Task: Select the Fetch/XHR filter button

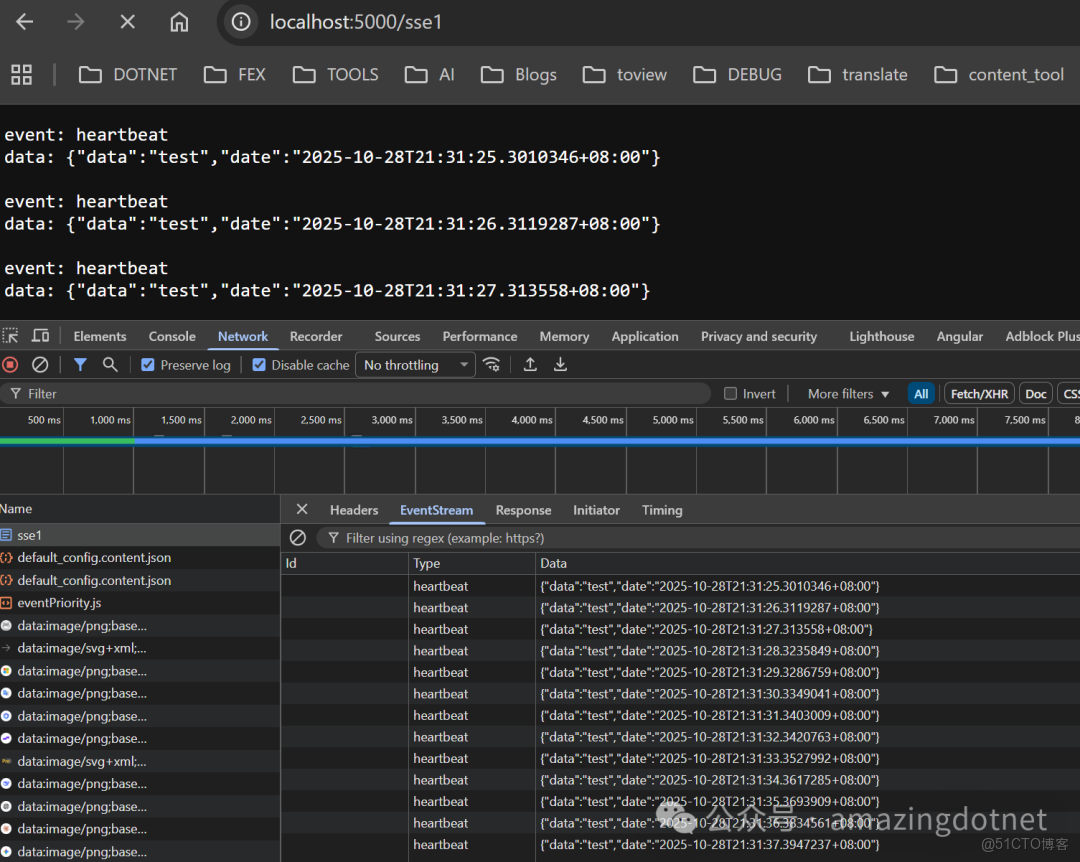Action: (x=979, y=393)
